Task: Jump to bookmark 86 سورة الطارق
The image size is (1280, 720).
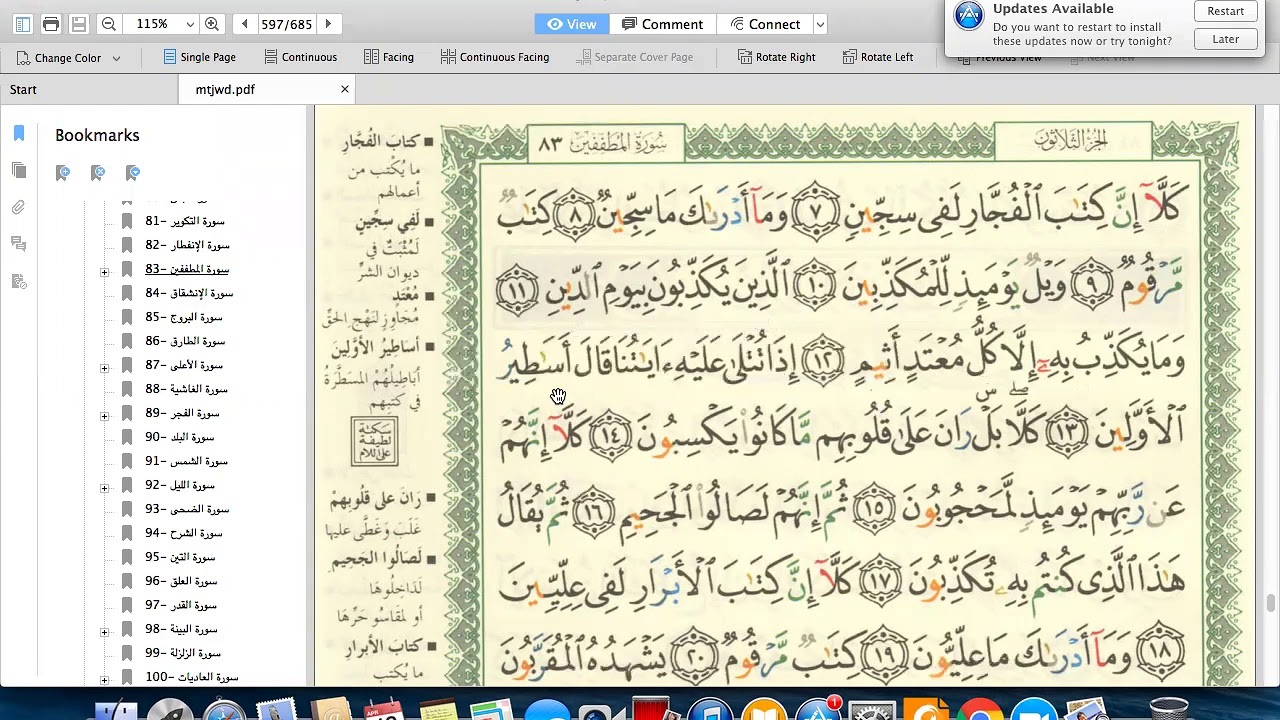Action: click(185, 341)
